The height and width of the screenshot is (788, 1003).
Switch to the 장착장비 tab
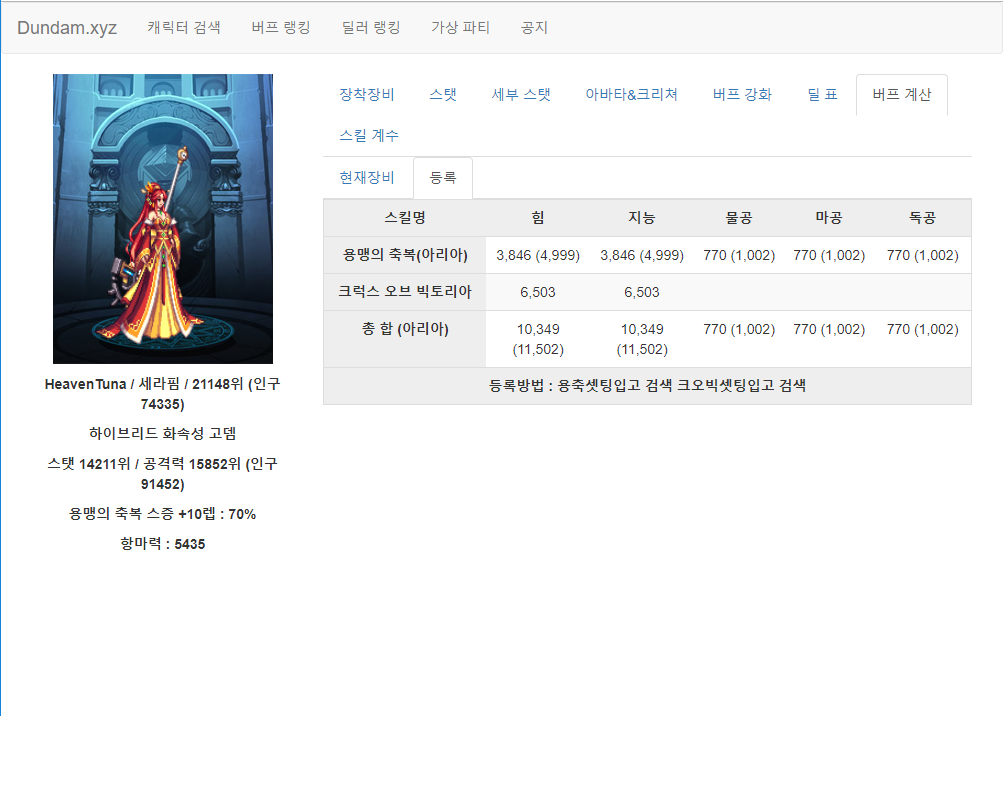(367, 95)
